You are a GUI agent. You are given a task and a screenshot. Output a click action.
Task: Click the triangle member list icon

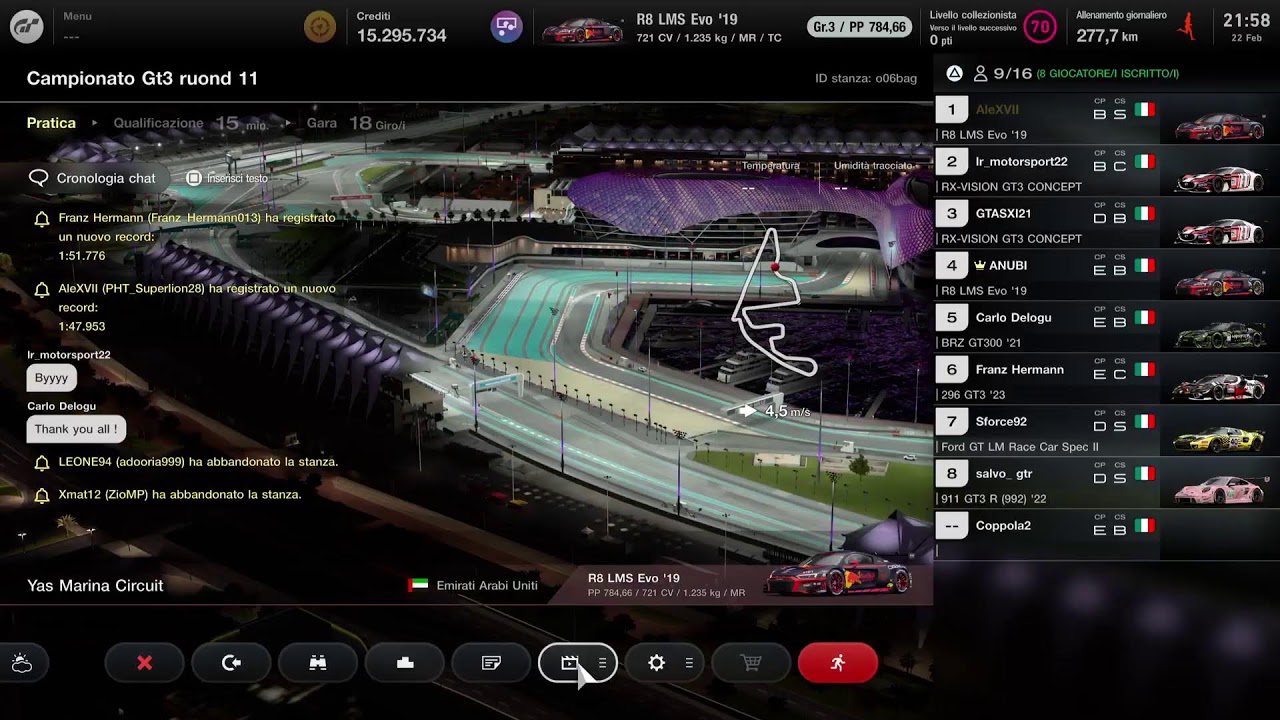pos(954,73)
